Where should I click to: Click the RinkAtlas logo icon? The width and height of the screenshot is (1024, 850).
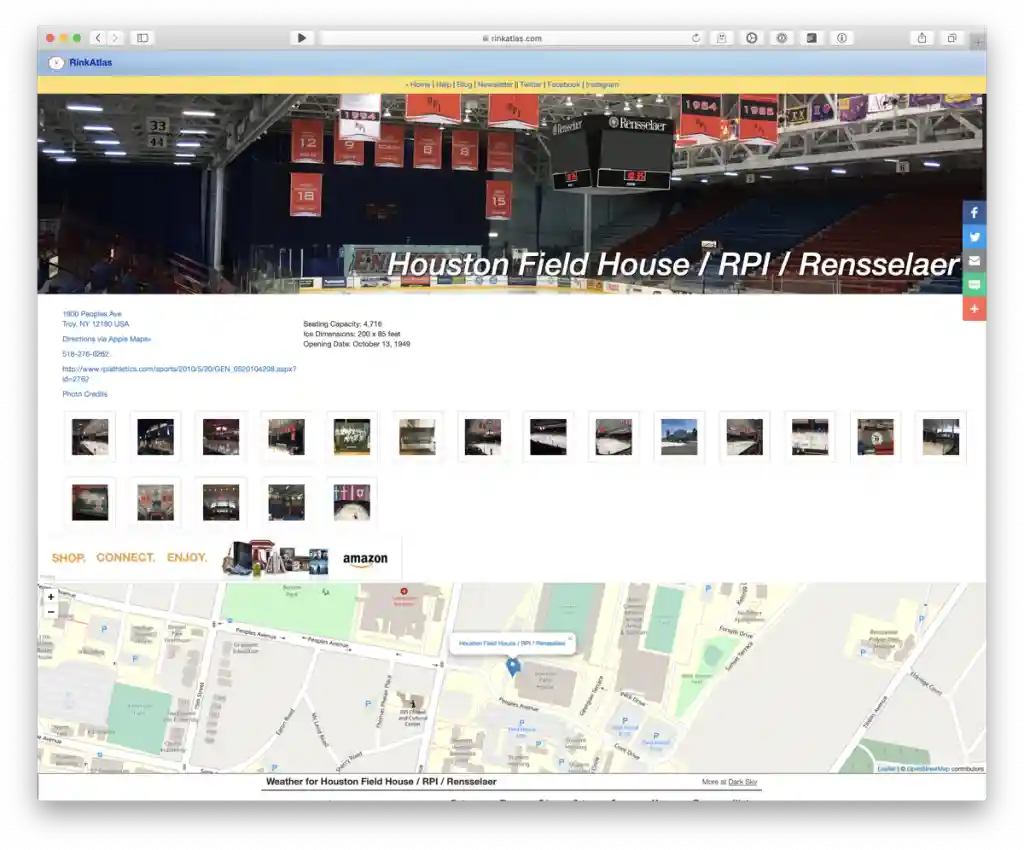(56, 63)
